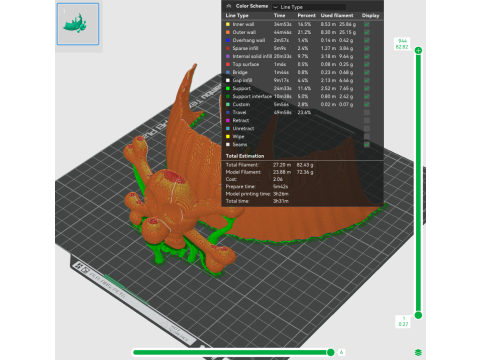The image size is (480, 360).
Task: Click the horizontal move slider handle
Action: pos(331,352)
